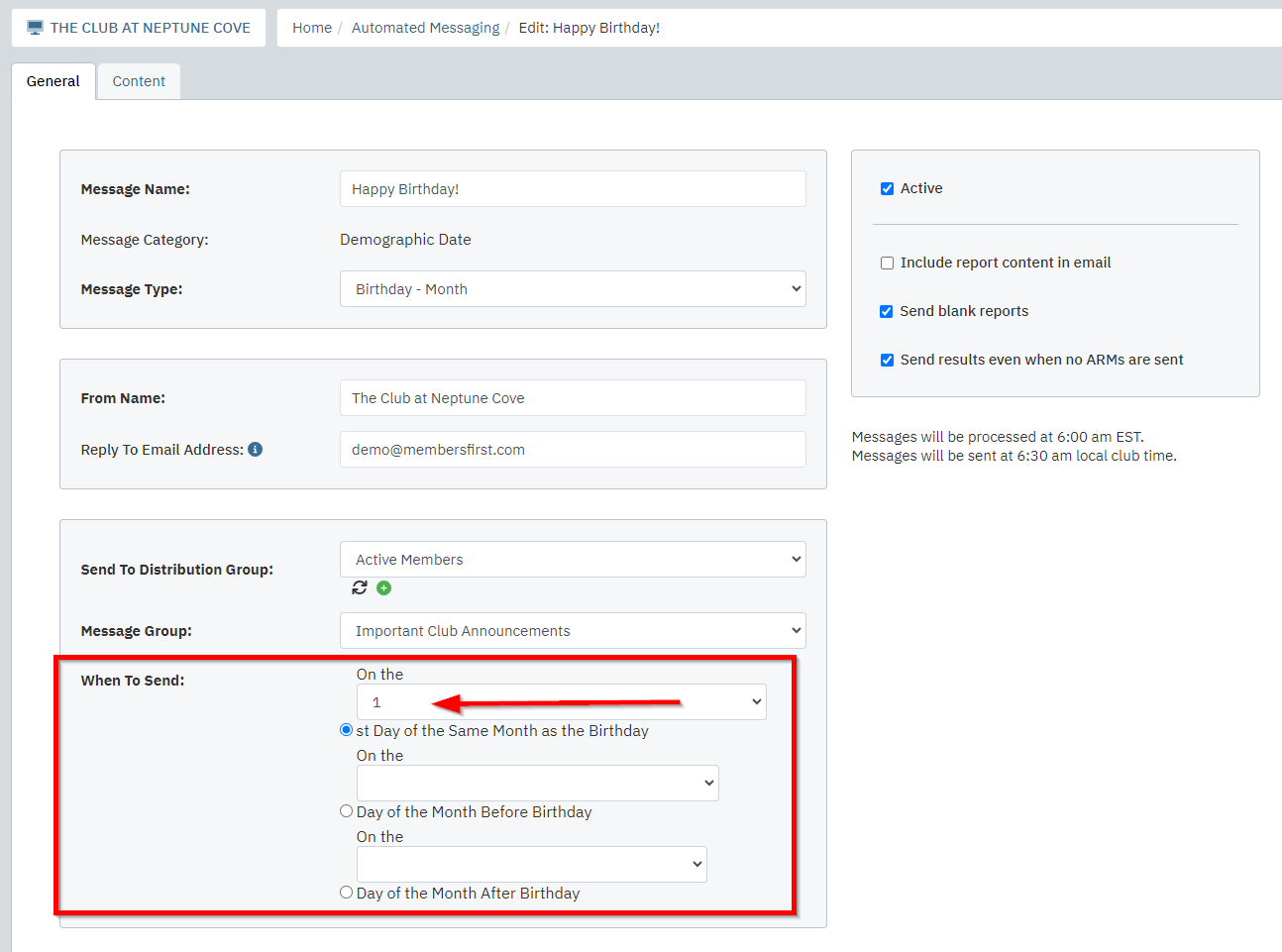This screenshot has height=952, width=1282.
Task: Click the monitor icon beside club name
Action: click(35, 28)
